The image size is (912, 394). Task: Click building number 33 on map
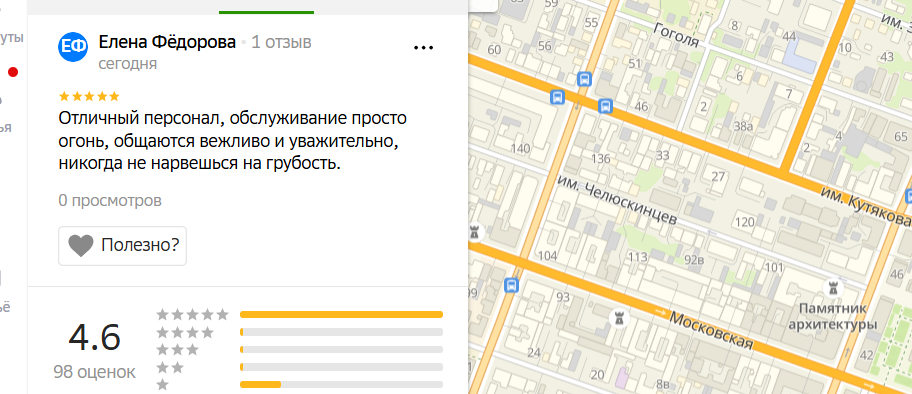tap(662, 155)
